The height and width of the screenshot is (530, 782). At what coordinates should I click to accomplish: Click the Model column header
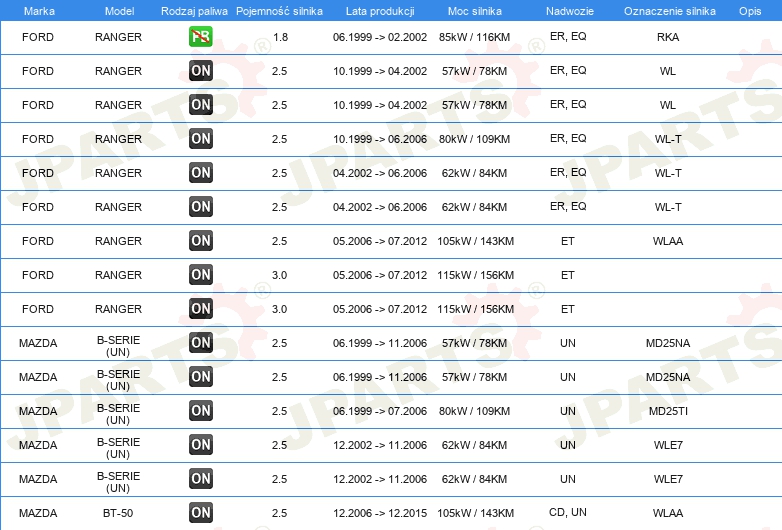(x=119, y=11)
